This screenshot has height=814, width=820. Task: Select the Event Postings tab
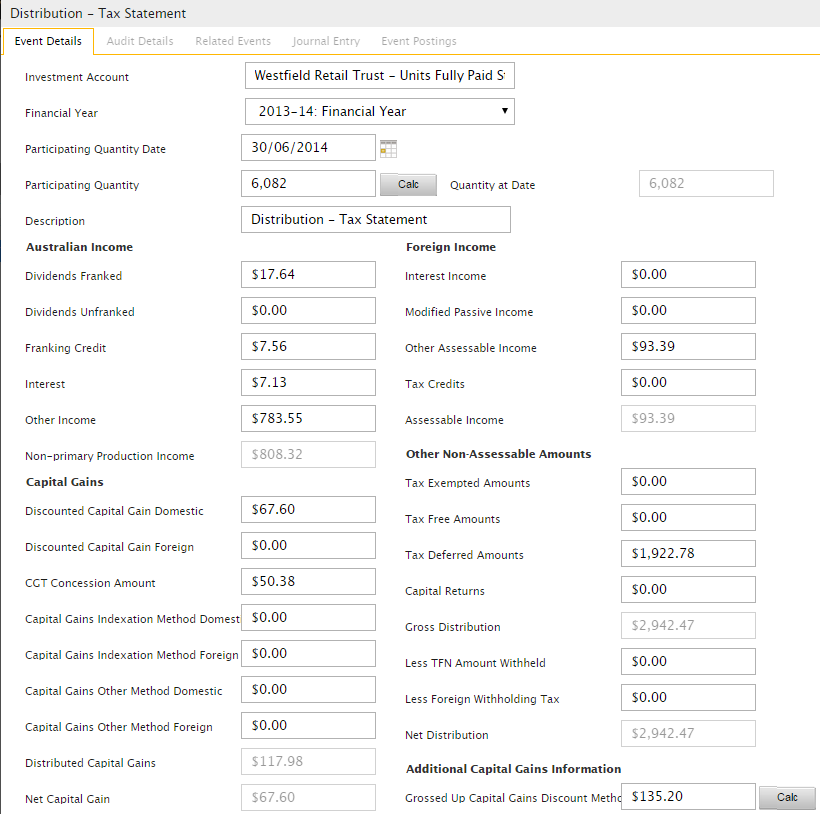(x=419, y=41)
